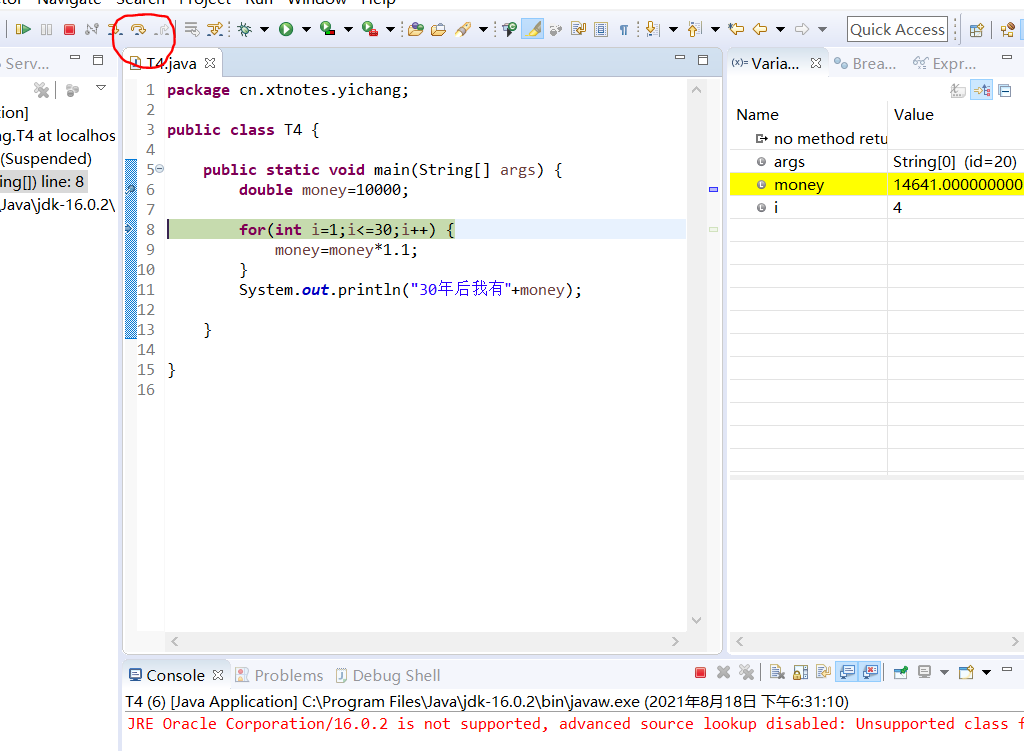The height and width of the screenshot is (751, 1024).
Task: Open the Servers panel view menu triangle
Action: tap(101, 88)
